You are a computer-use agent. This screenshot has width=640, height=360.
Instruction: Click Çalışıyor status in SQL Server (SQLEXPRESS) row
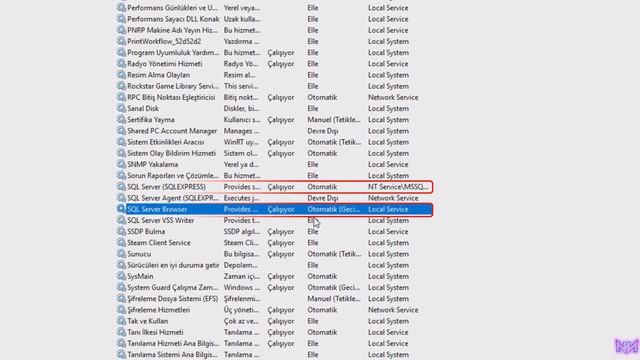coord(281,187)
